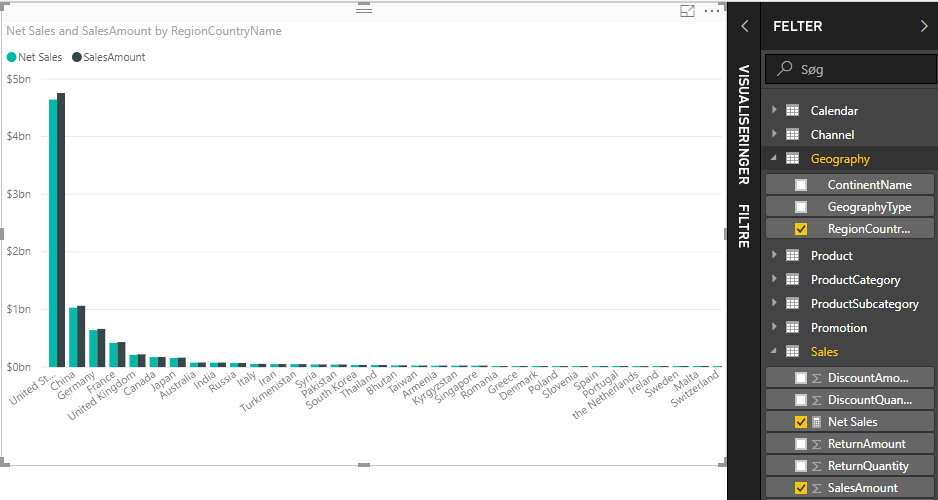The height and width of the screenshot is (500, 938).
Task: Click the drag handle at the chart top
Action: pos(364,9)
